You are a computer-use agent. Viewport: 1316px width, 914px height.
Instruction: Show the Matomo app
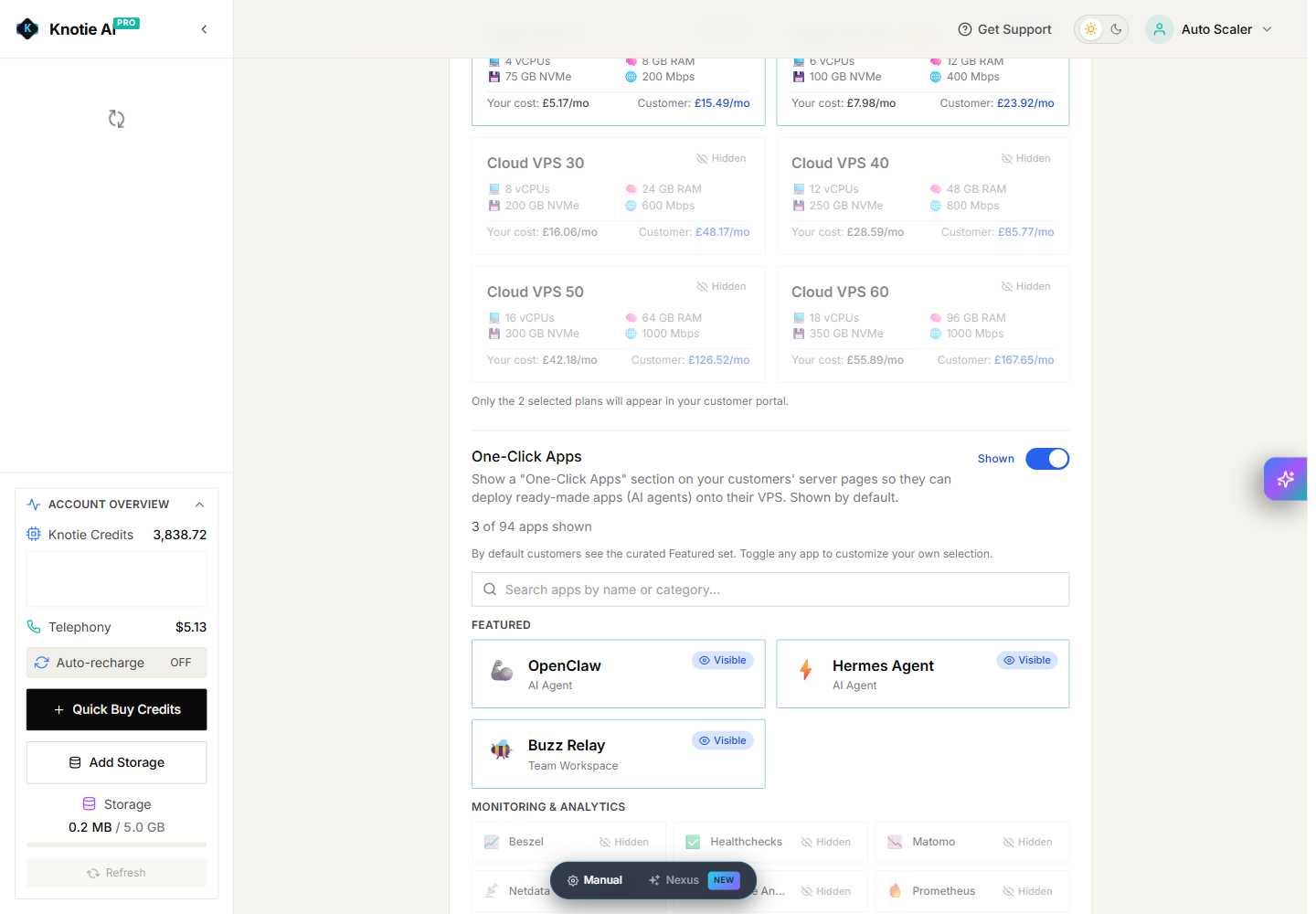point(1027,842)
